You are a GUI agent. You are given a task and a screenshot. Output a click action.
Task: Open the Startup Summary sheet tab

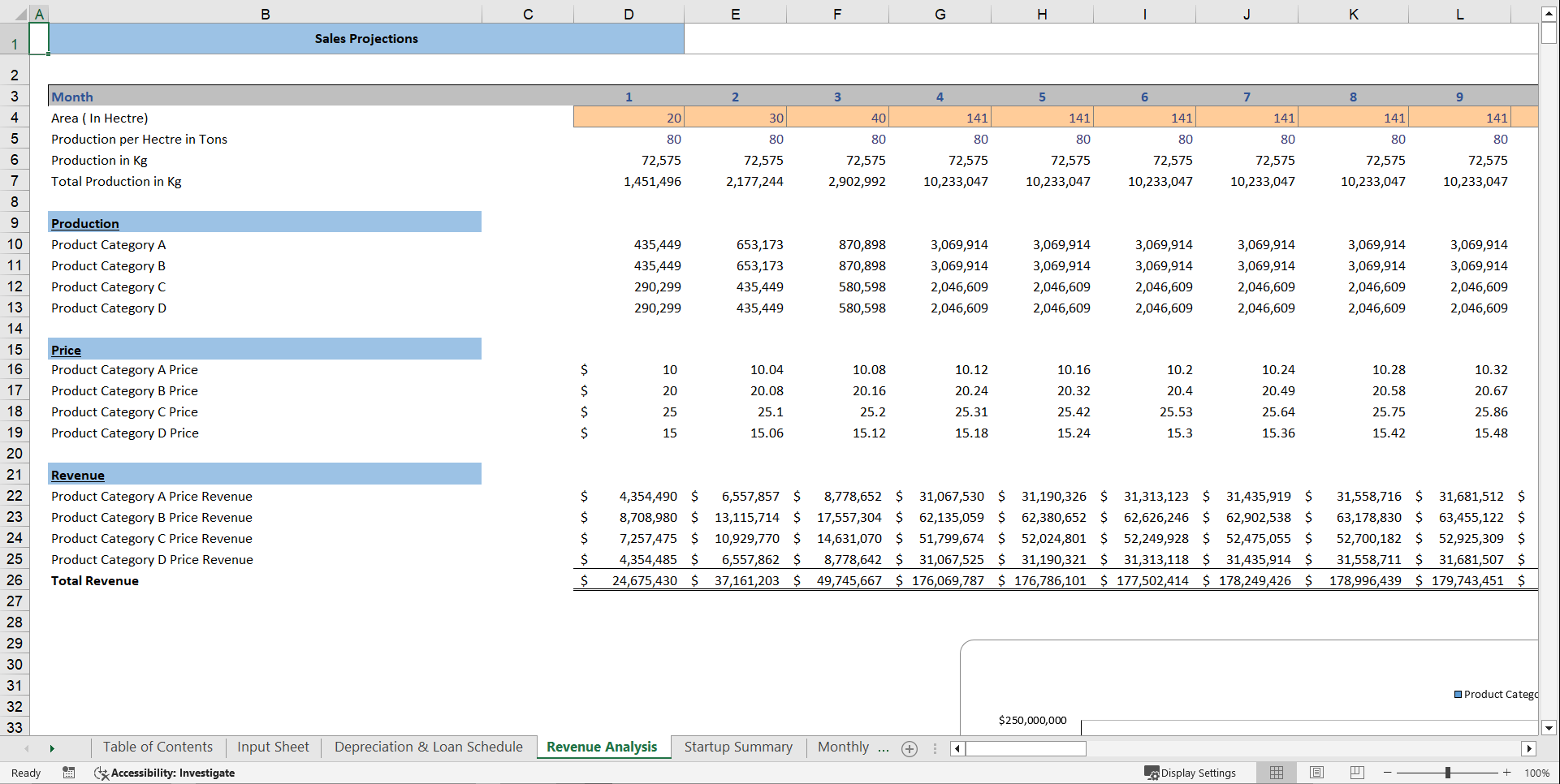738,747
